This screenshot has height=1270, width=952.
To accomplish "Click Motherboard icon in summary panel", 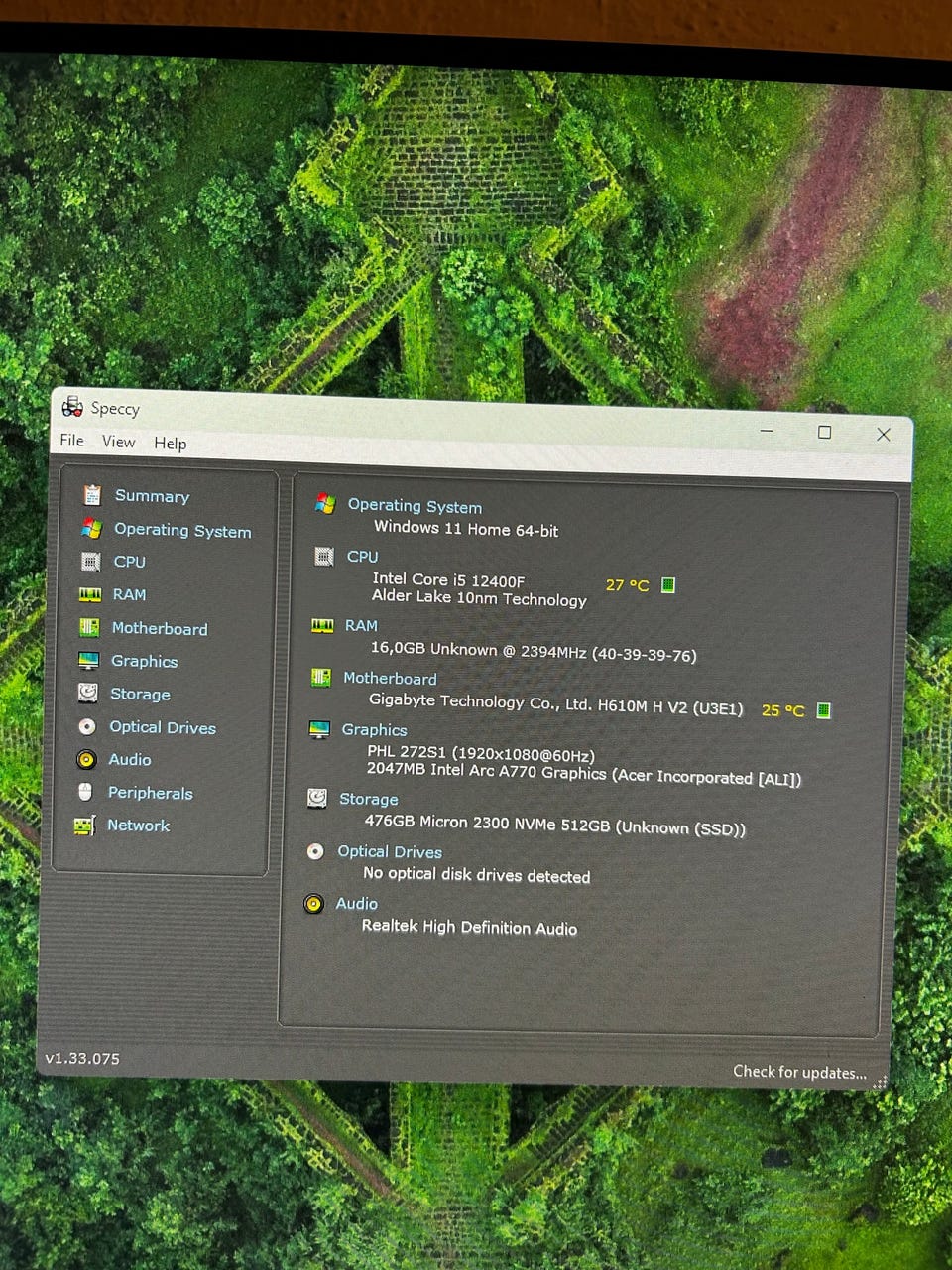I will [320, 678].
